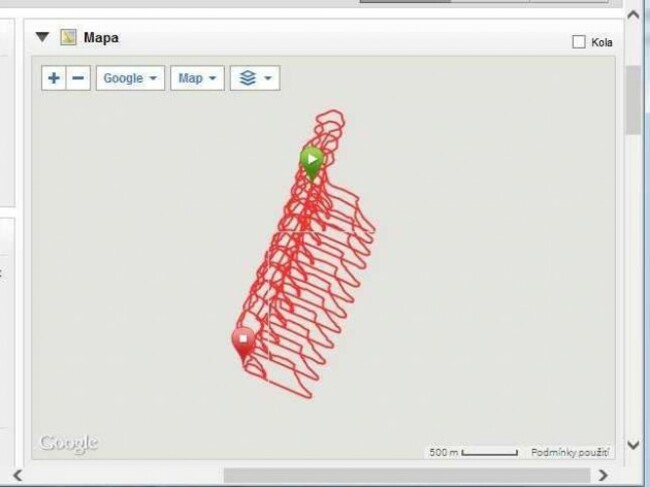Click the green start marker pin
This screenshot has width=650, height=487.
coord(312,164)
